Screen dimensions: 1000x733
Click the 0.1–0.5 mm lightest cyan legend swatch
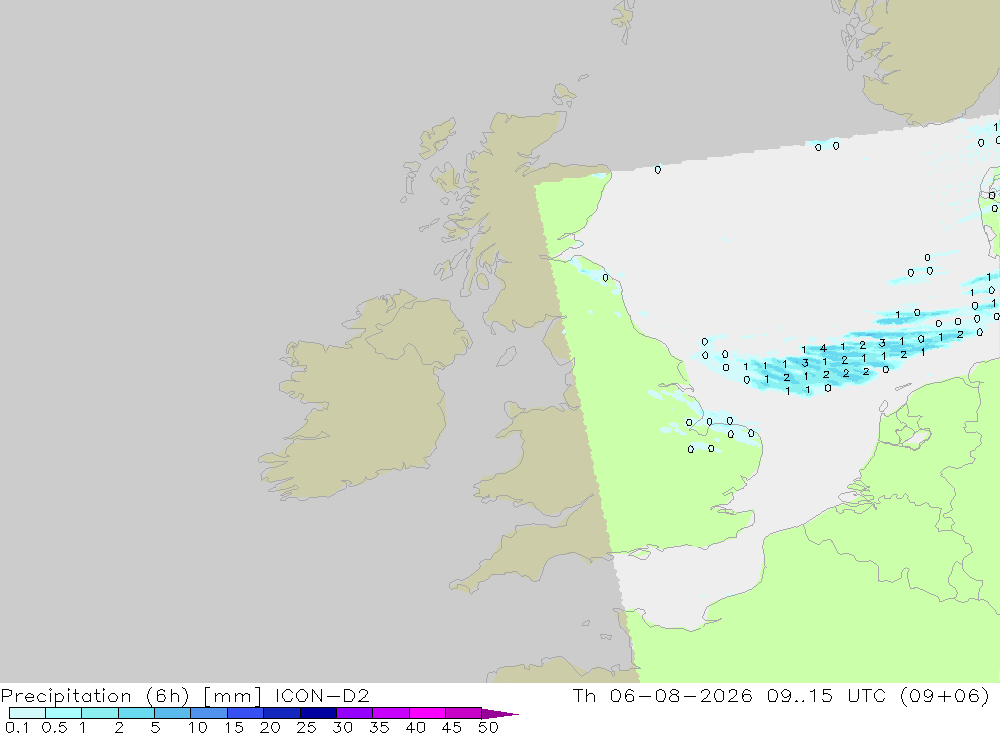27,713
